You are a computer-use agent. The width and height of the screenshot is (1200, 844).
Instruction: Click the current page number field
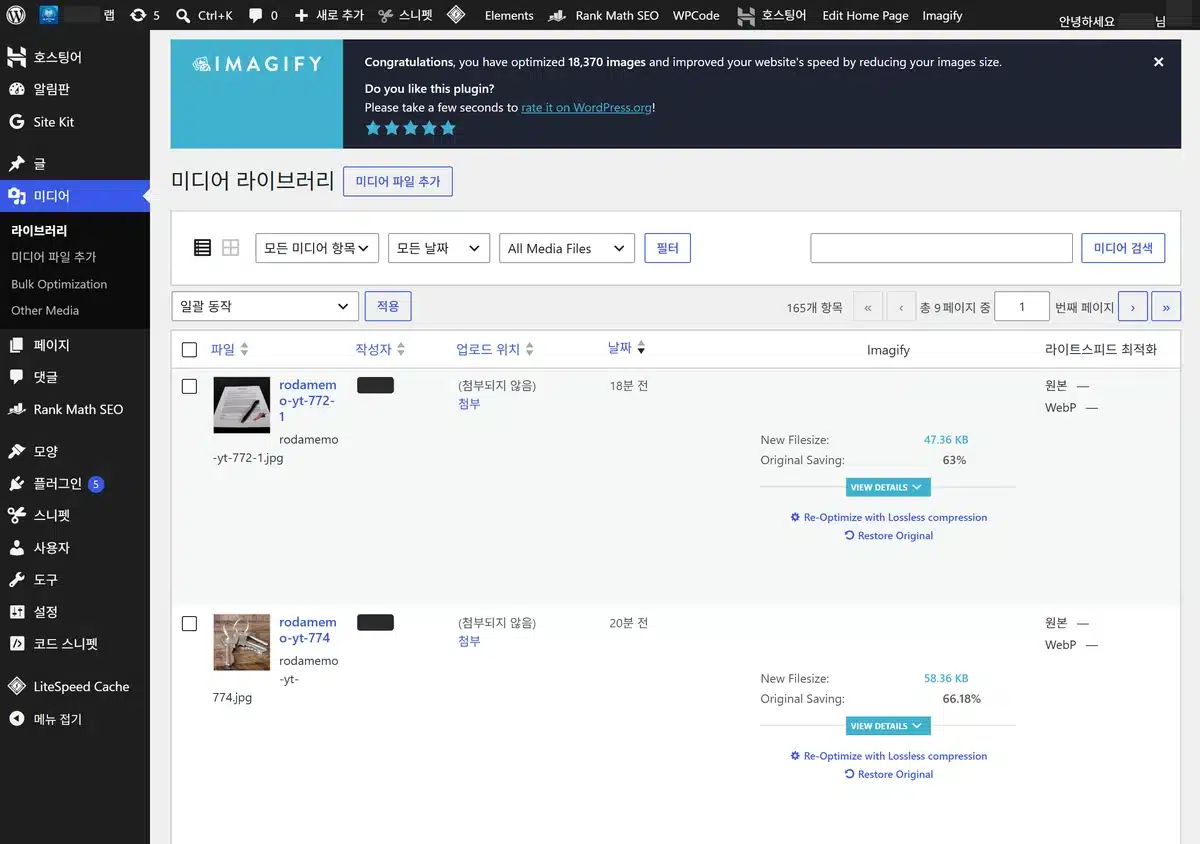point(1022,307)
